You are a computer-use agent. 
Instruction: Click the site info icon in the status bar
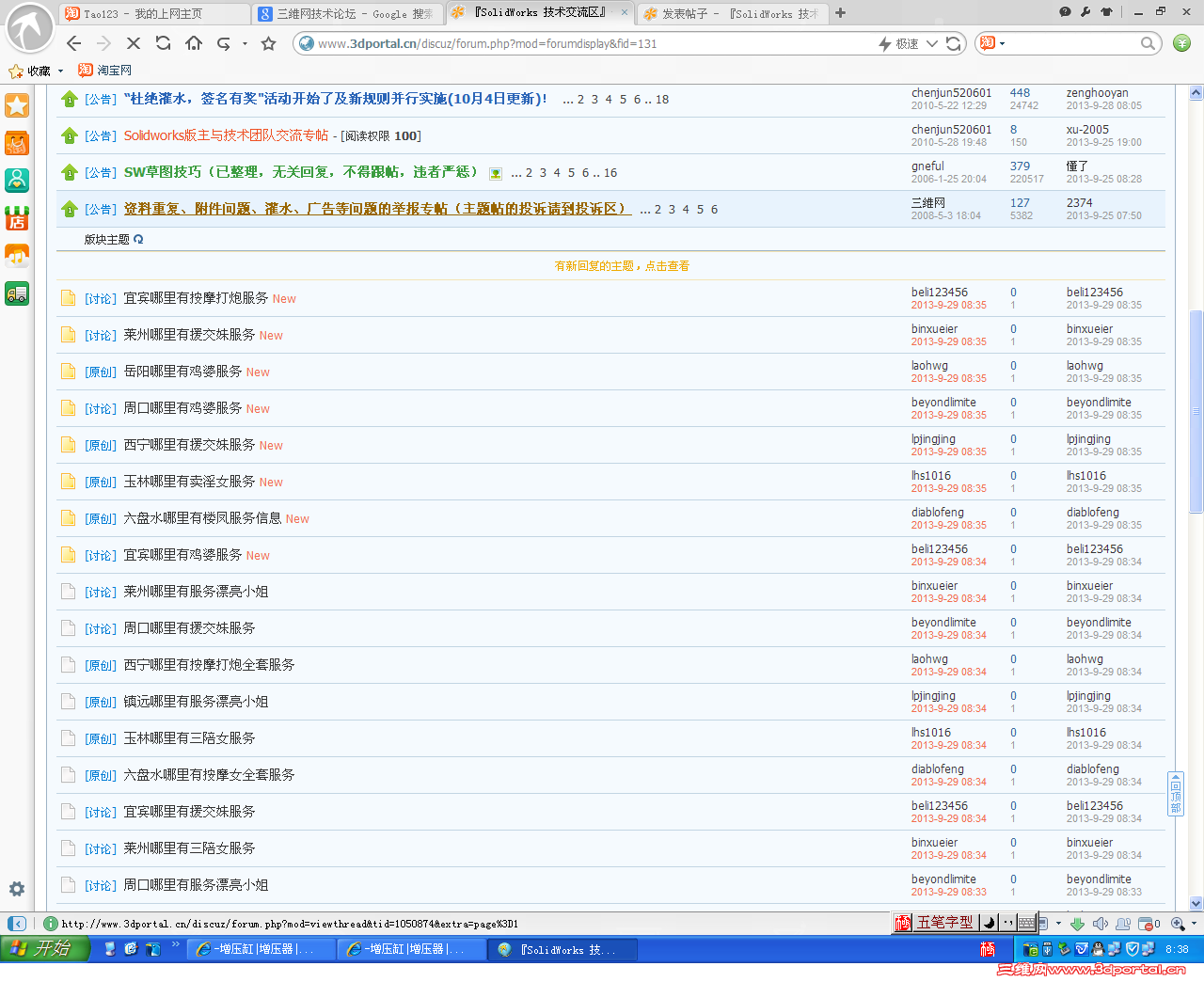[51, 924]
